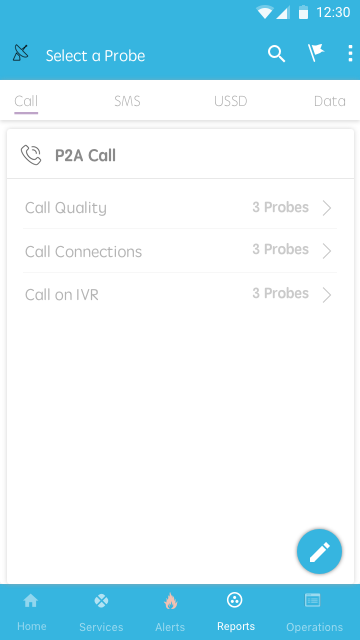
Task: Expand Call Quality chevron arrow
Action: (327, 208)
